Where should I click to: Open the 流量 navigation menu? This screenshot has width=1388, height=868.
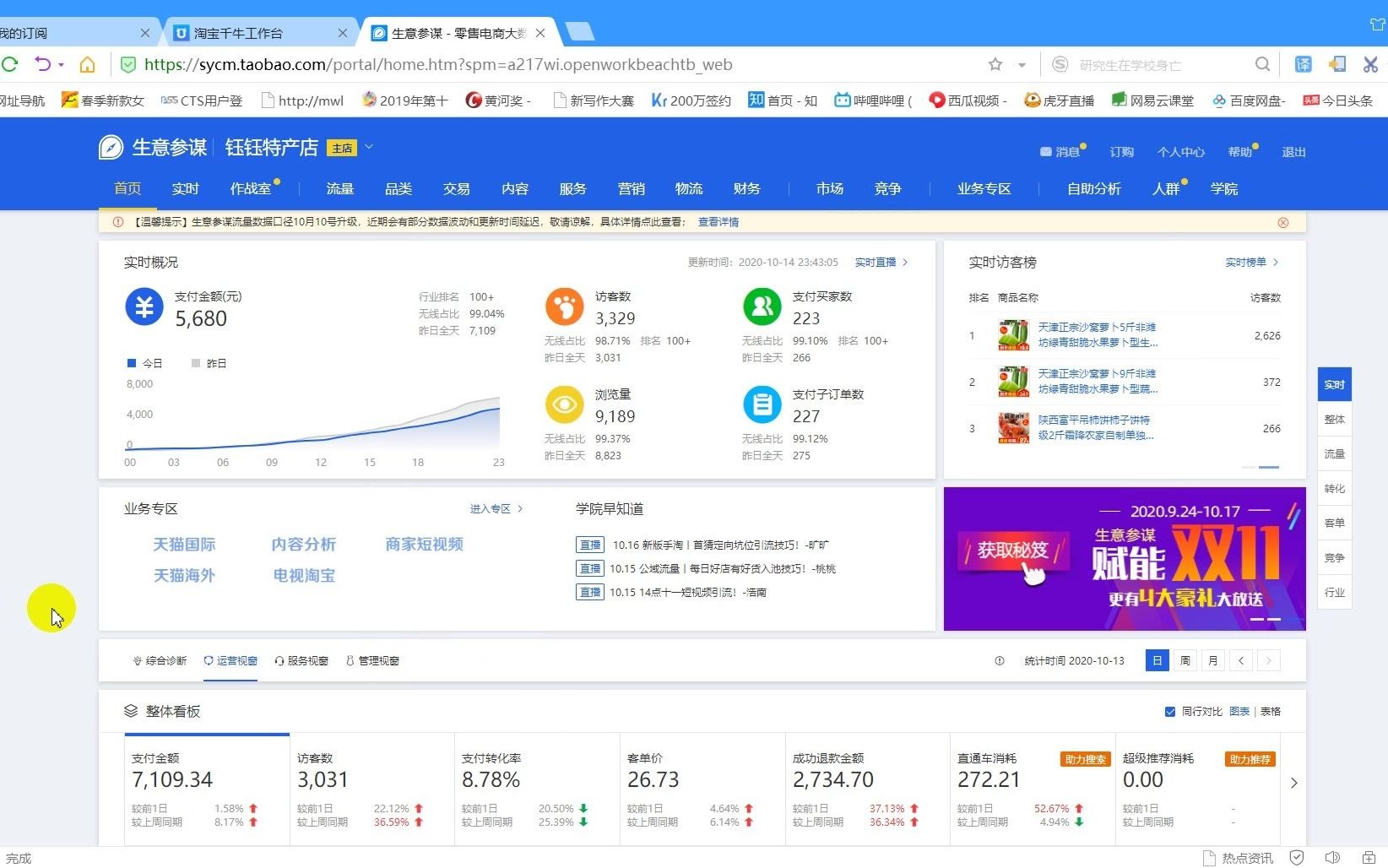[340, 189]
